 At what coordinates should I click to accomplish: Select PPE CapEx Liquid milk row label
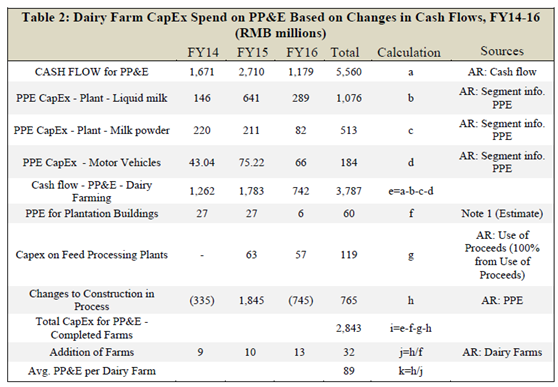(x=91, y=98)
